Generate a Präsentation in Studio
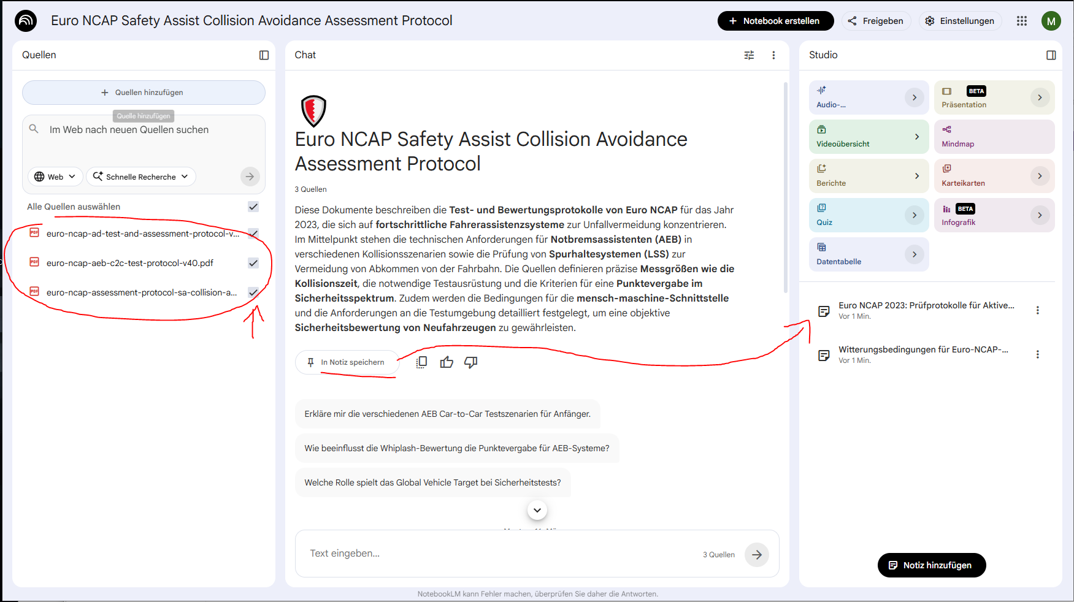This screenshot has width=1074, height=602. [x=994, y=97]
